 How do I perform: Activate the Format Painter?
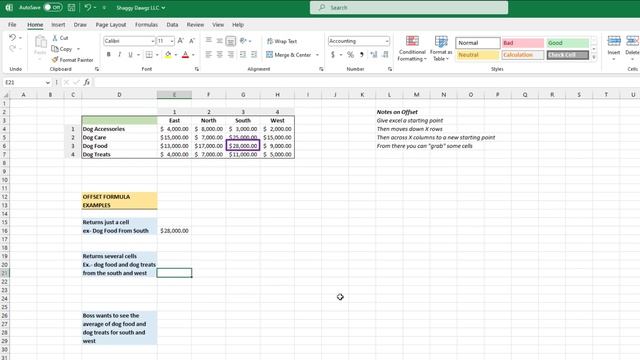tap(73, 60)
